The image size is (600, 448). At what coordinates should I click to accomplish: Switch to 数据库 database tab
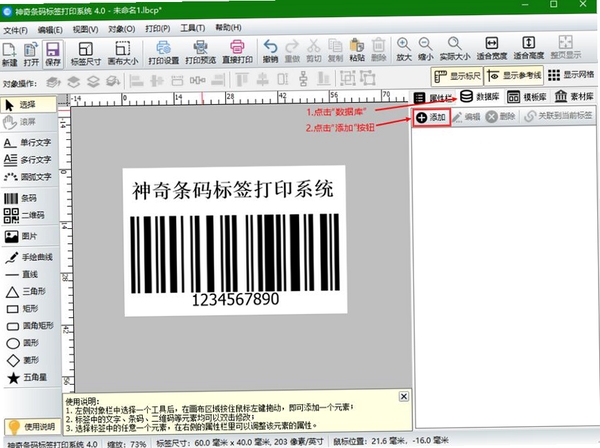pyautogui.click(x=479, y=97)
